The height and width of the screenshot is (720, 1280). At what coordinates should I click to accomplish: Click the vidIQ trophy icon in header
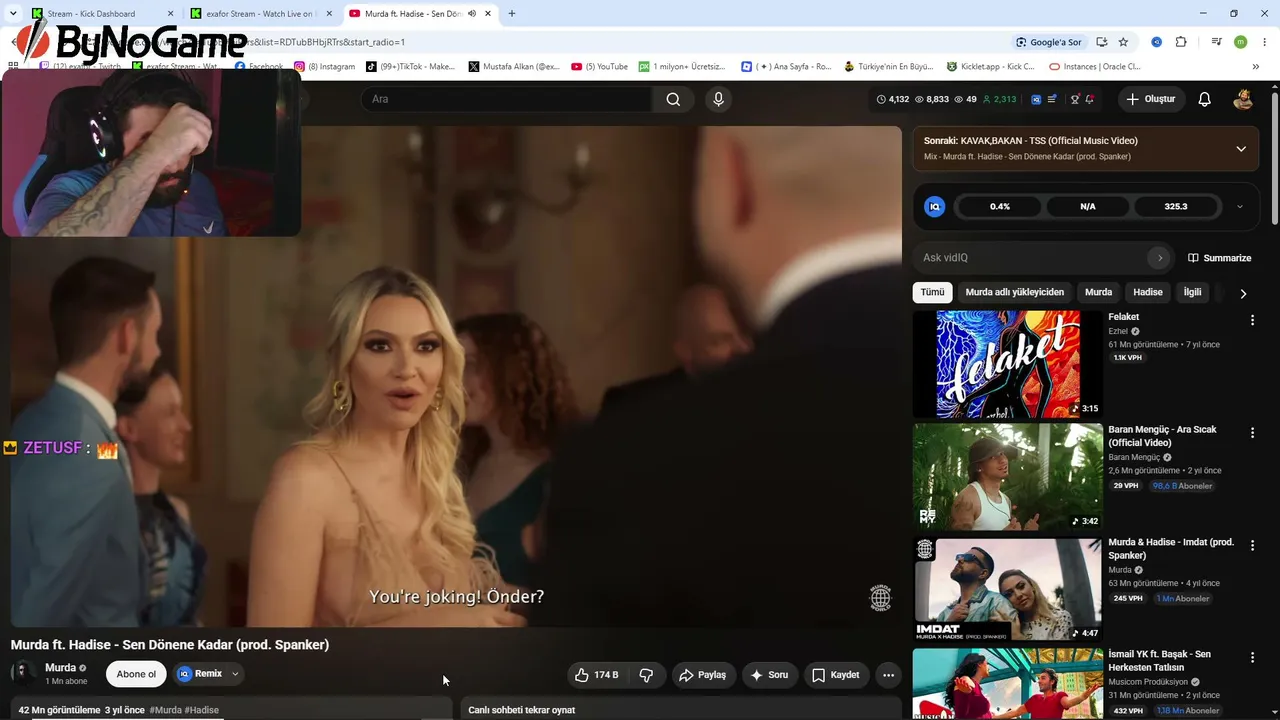(1075, 99)
